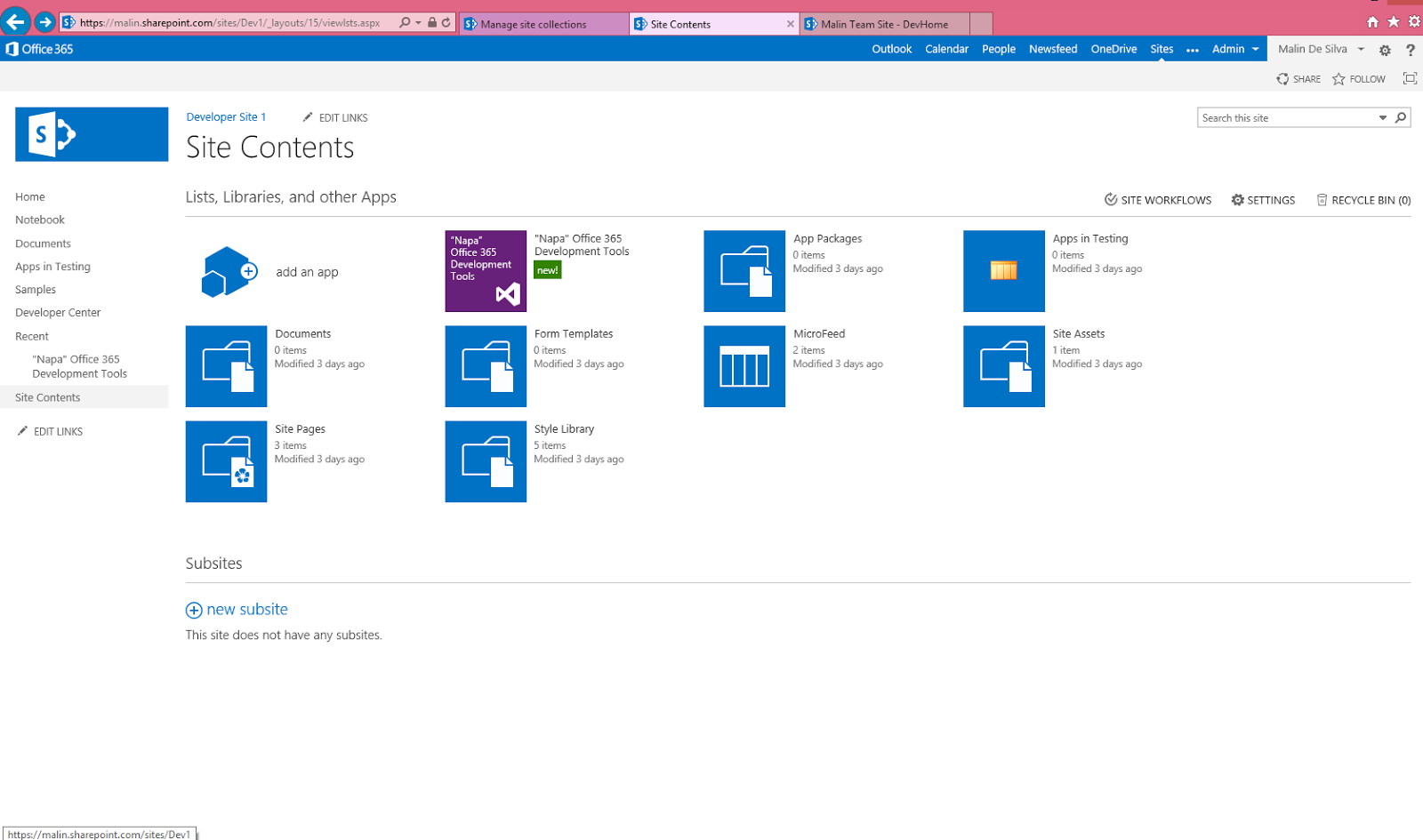Open RECYCLE BIN (0) link
Screen dimensions: 1423x840
(1363, 200)
